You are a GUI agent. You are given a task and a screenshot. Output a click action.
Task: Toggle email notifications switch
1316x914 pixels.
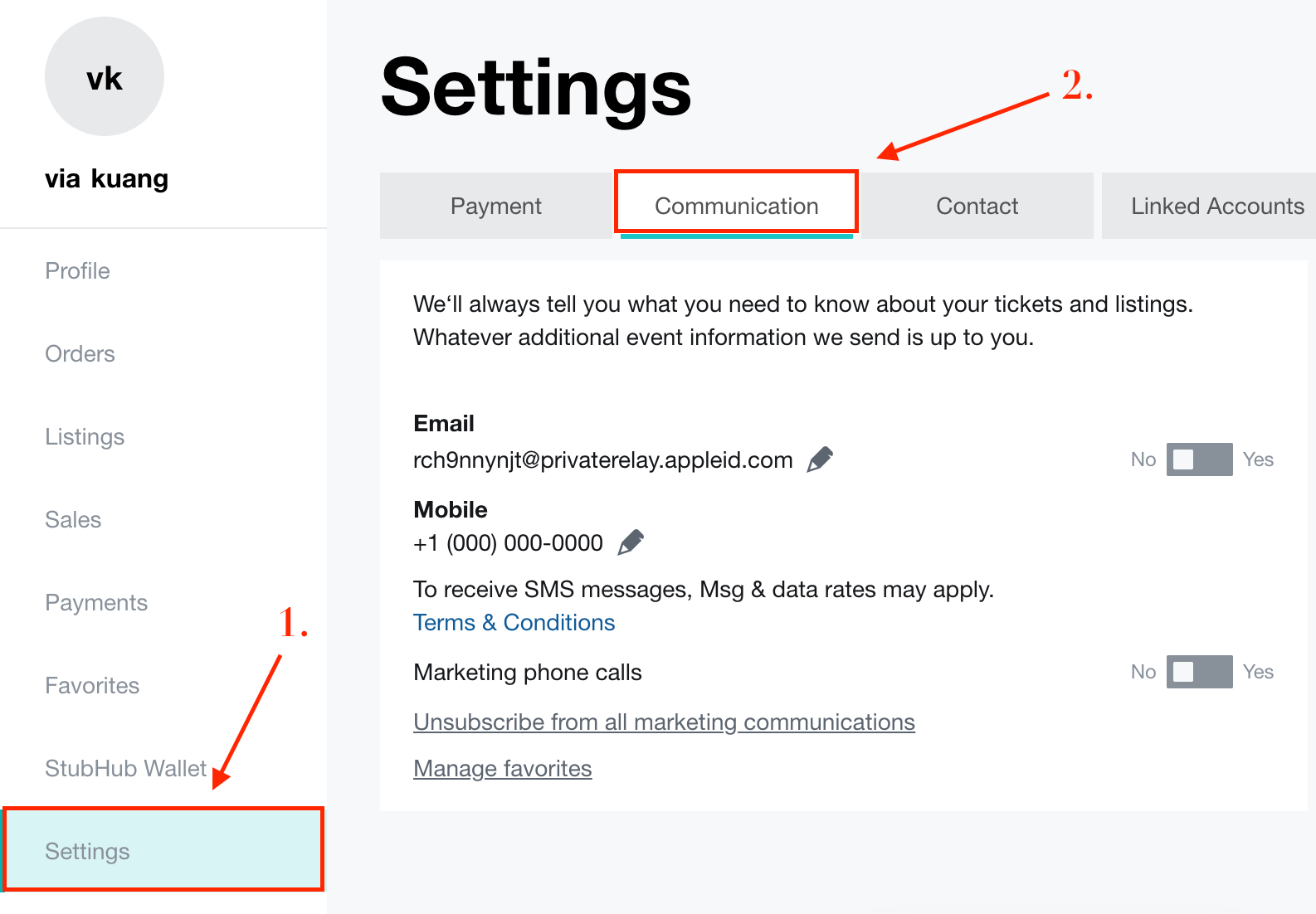[1199, 459]
